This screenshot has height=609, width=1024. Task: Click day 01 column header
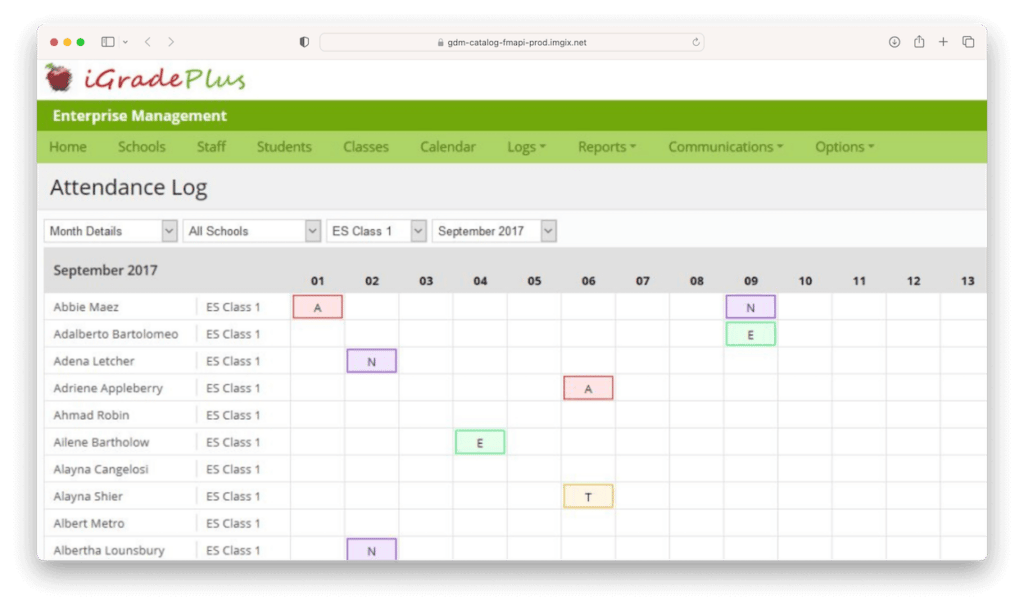pos(317,281)
